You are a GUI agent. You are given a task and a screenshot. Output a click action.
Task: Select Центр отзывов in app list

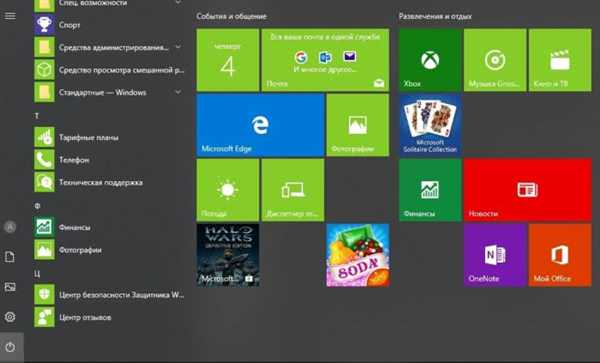pos(109,317)
